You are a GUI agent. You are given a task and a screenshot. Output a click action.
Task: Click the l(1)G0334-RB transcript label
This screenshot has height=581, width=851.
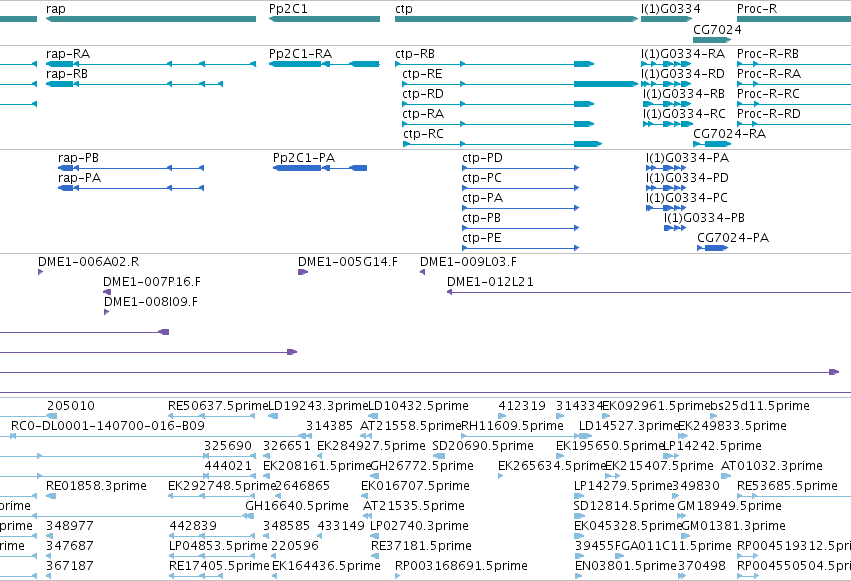[684, 94]
